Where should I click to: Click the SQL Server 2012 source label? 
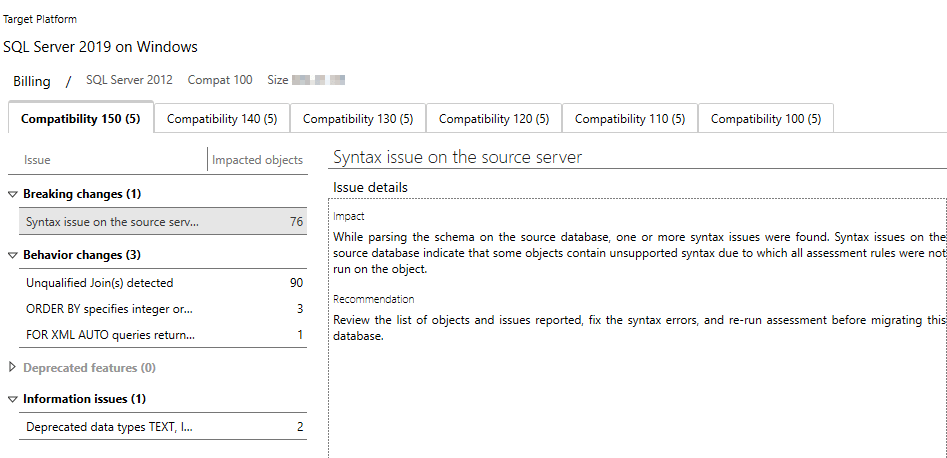pos(129,80)
